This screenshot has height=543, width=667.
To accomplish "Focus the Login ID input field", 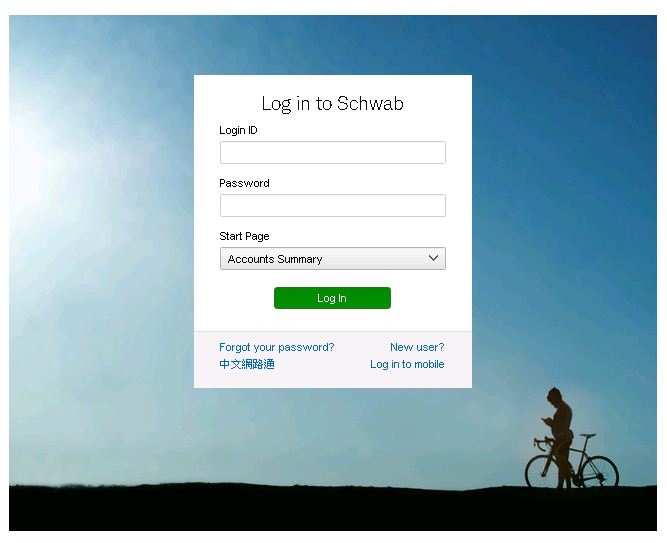I will point(333,152).
